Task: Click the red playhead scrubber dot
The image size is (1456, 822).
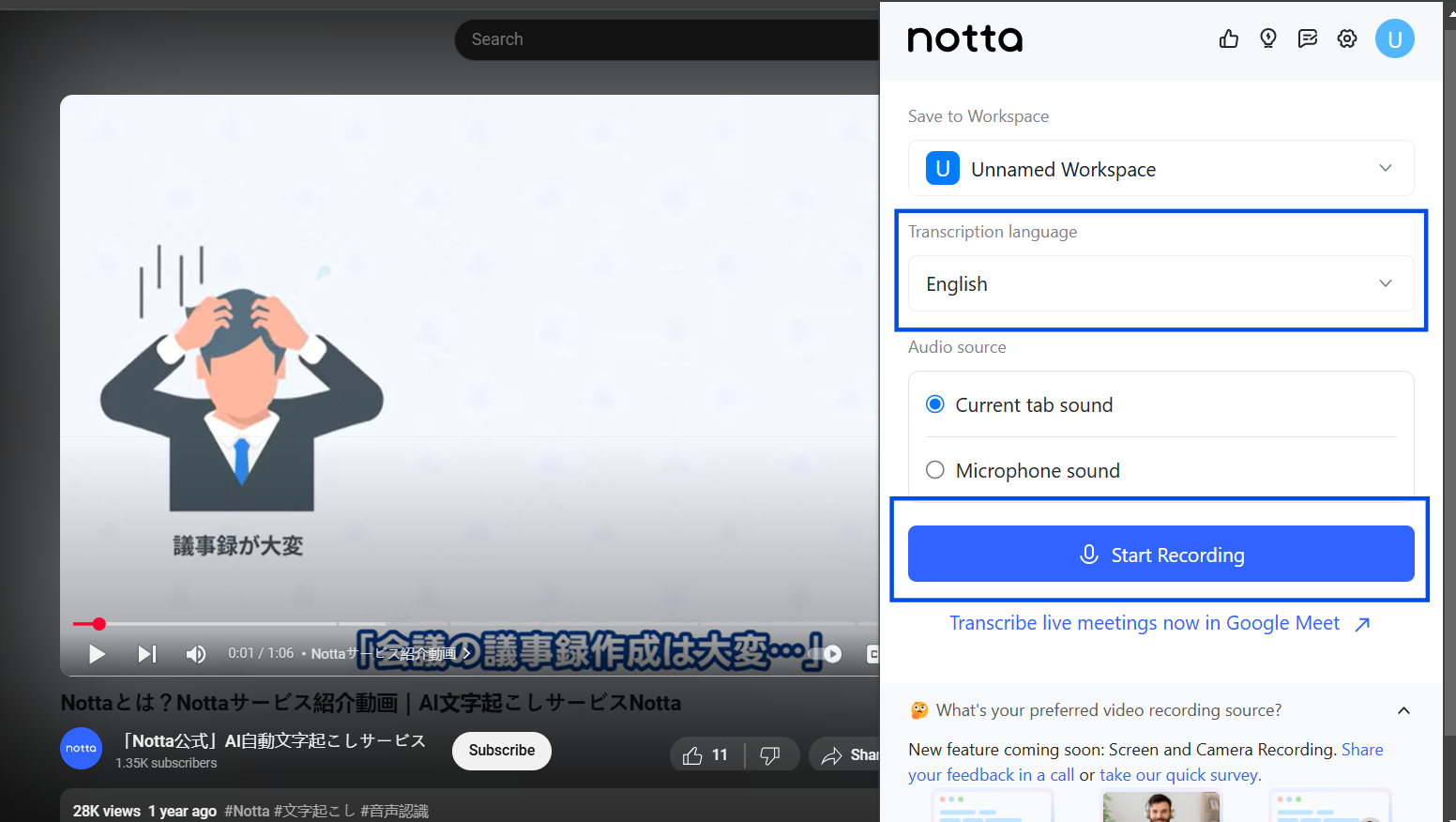Action: [99, 624]
